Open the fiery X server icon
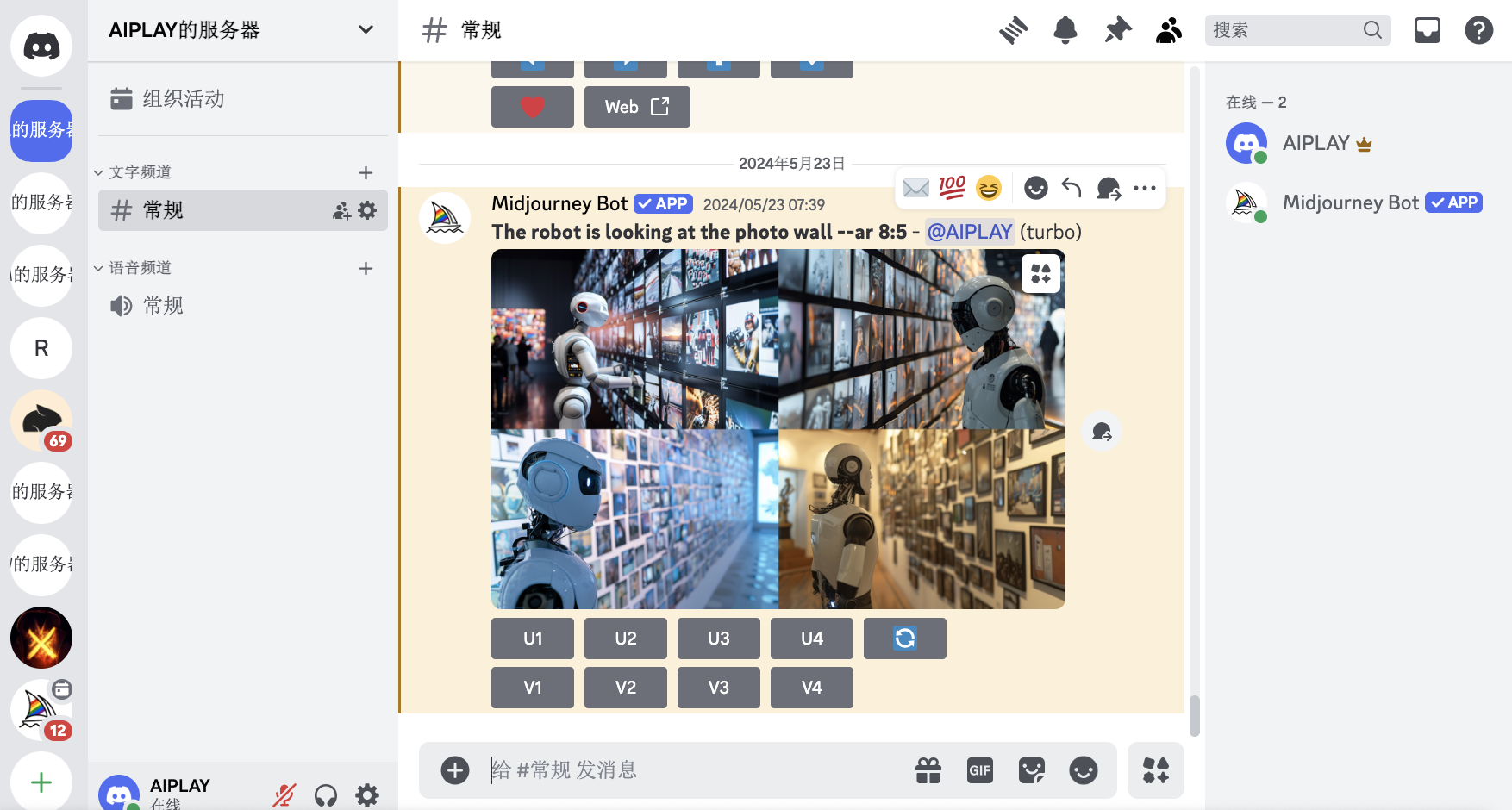The width and height of the screenshot is (1512, 810). point(41,638)
